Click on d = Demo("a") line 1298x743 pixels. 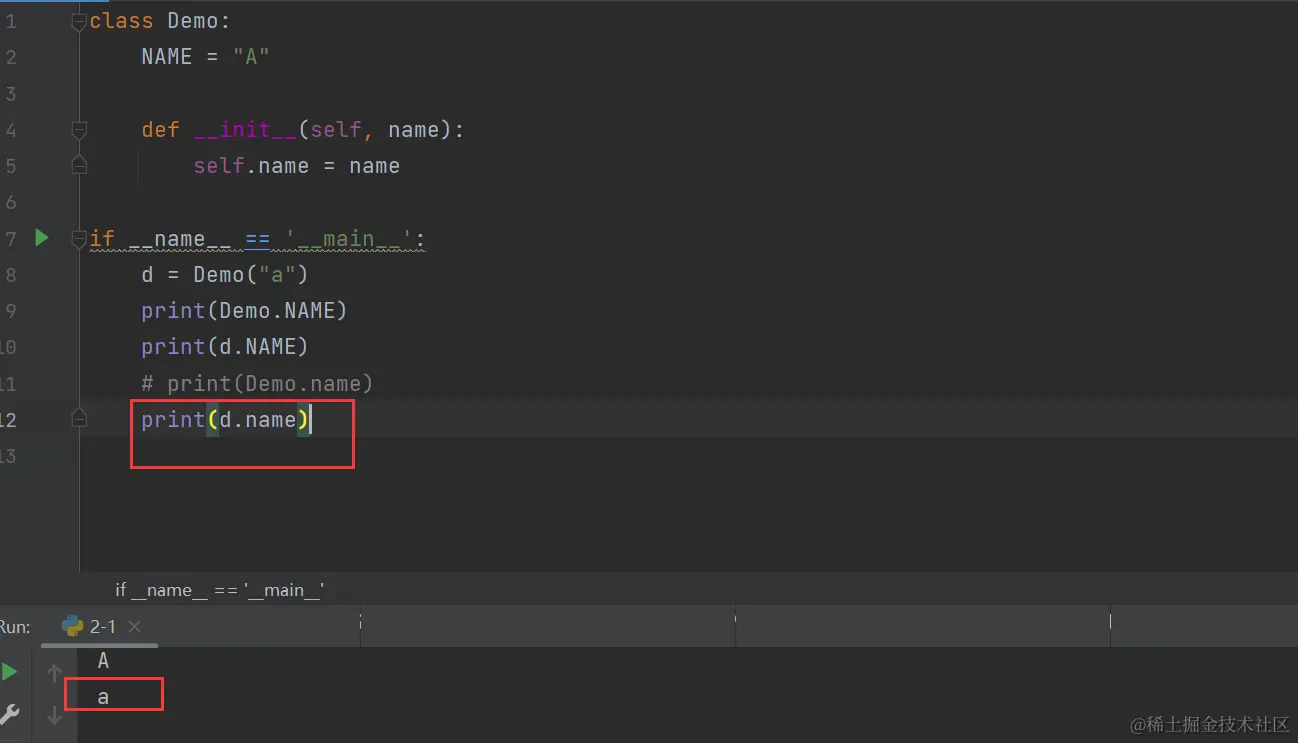pyautogui.click(x=225, y=275)
